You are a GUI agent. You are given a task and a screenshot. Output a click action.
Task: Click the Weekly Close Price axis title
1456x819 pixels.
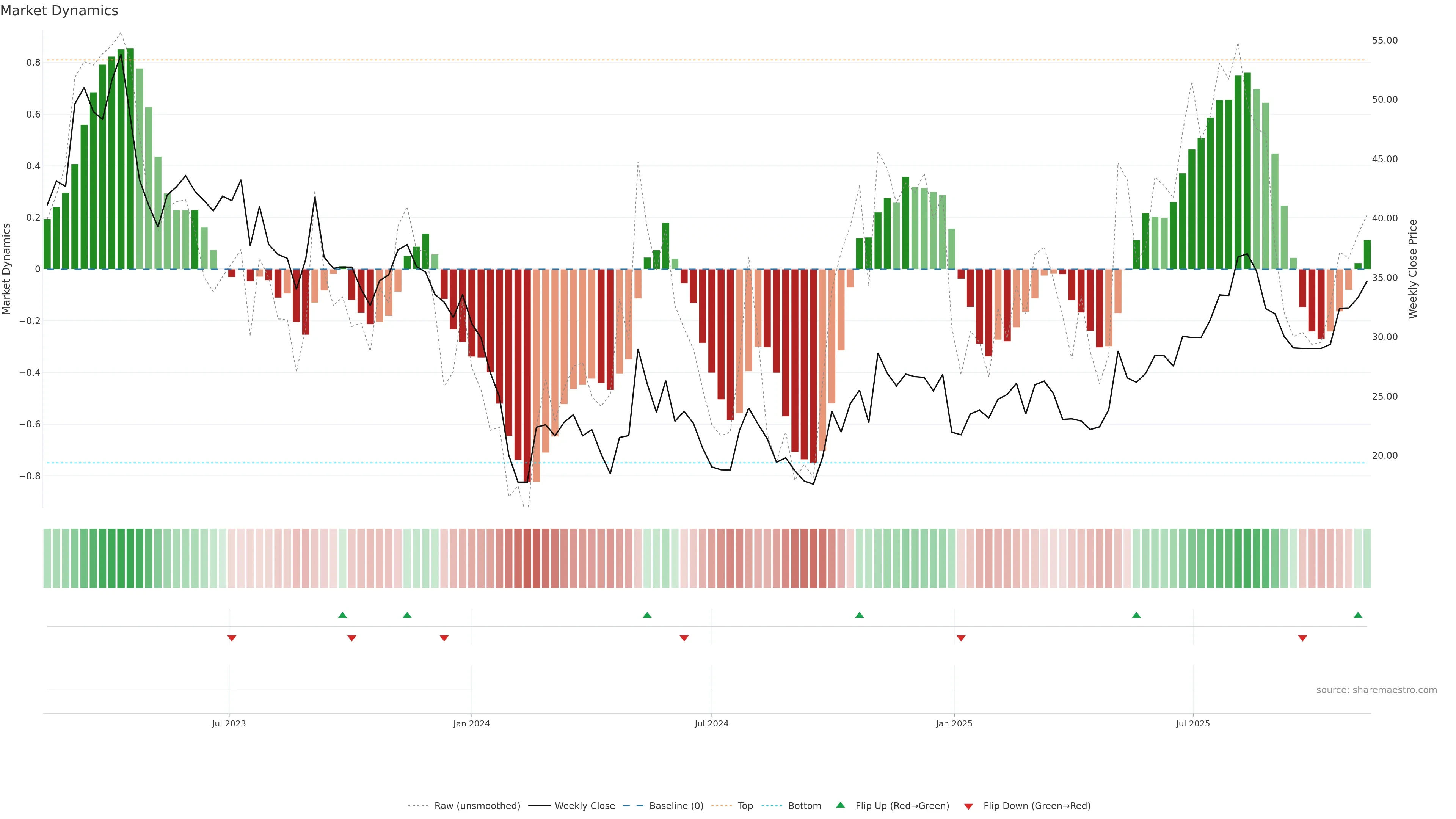(1412, 269)
